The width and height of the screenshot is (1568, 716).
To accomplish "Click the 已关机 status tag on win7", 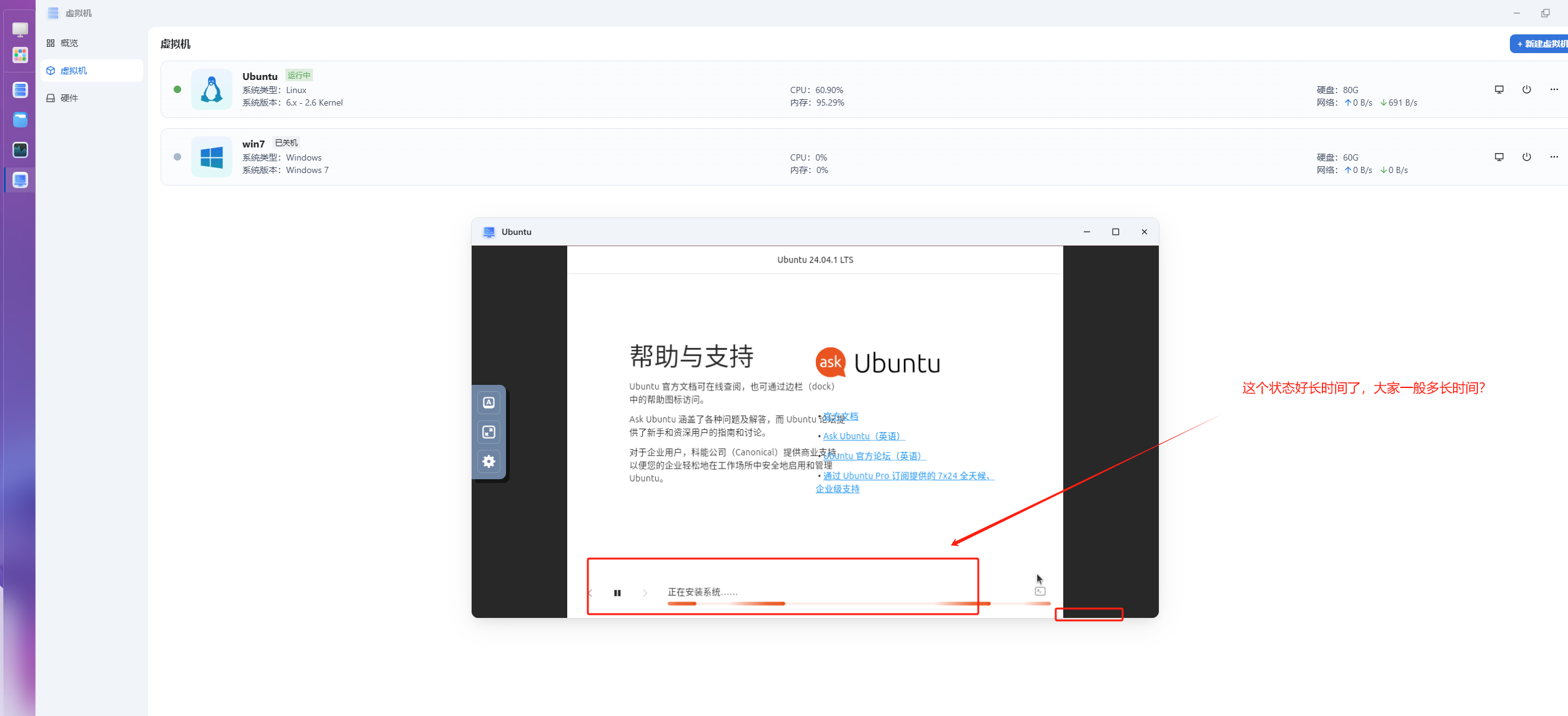I will (x=287, y=143).
